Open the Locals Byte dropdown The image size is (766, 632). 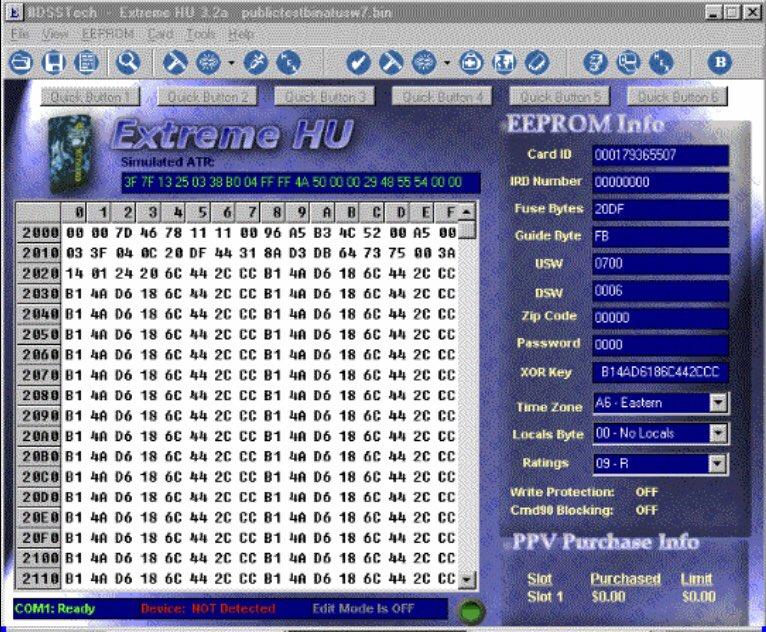click(x=717, y=433)
